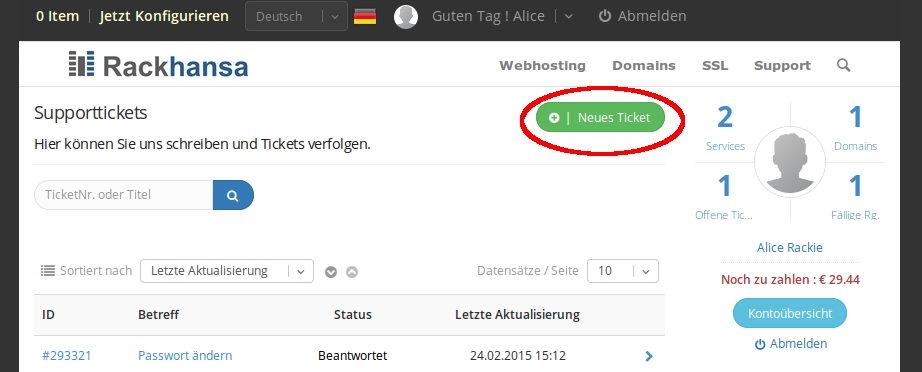Click Abmelden link under Kontoübersicht

click(790, 344)
